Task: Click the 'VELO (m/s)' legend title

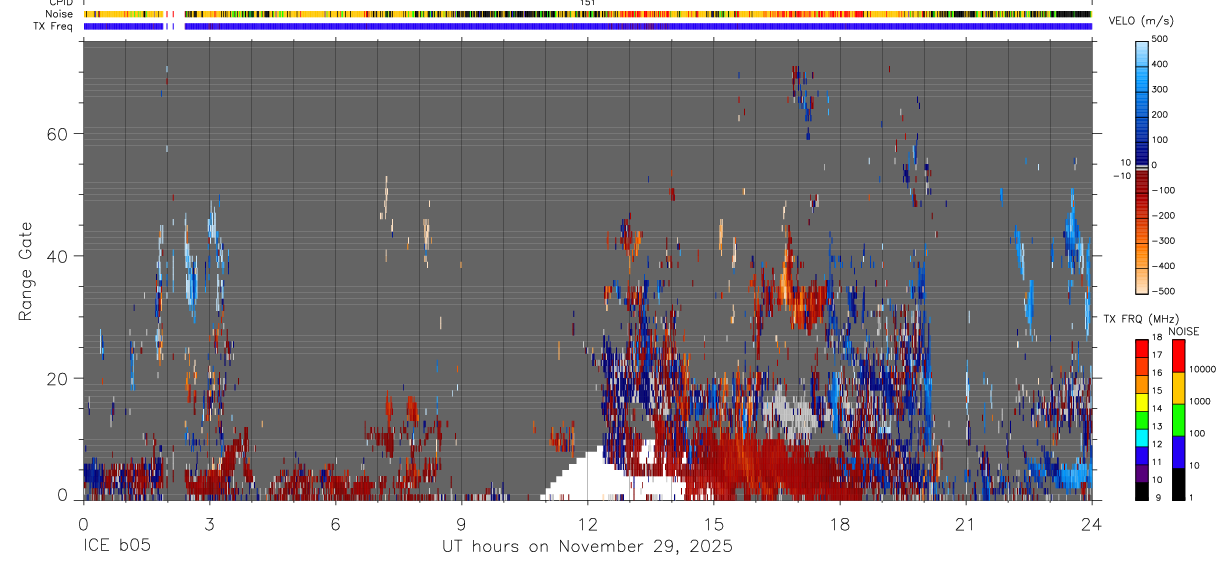Action: pos(1139,22)
